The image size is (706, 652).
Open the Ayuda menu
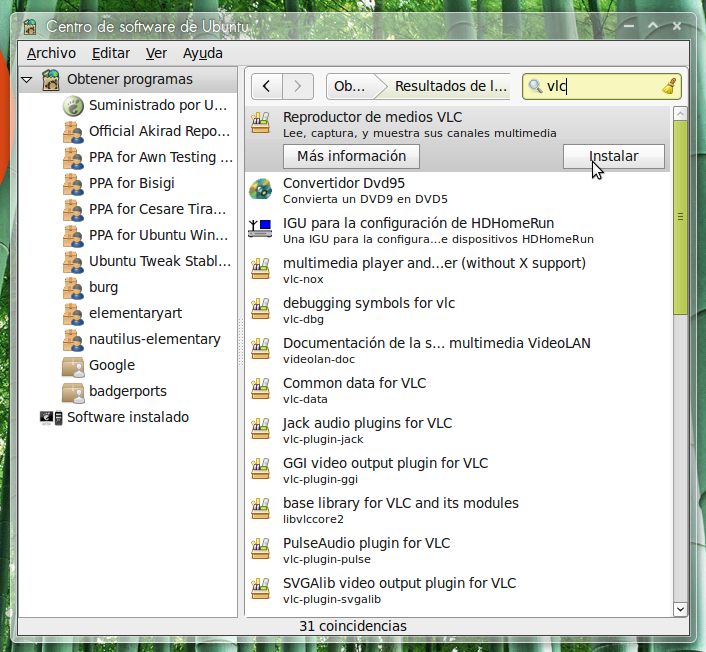(203, 53)
